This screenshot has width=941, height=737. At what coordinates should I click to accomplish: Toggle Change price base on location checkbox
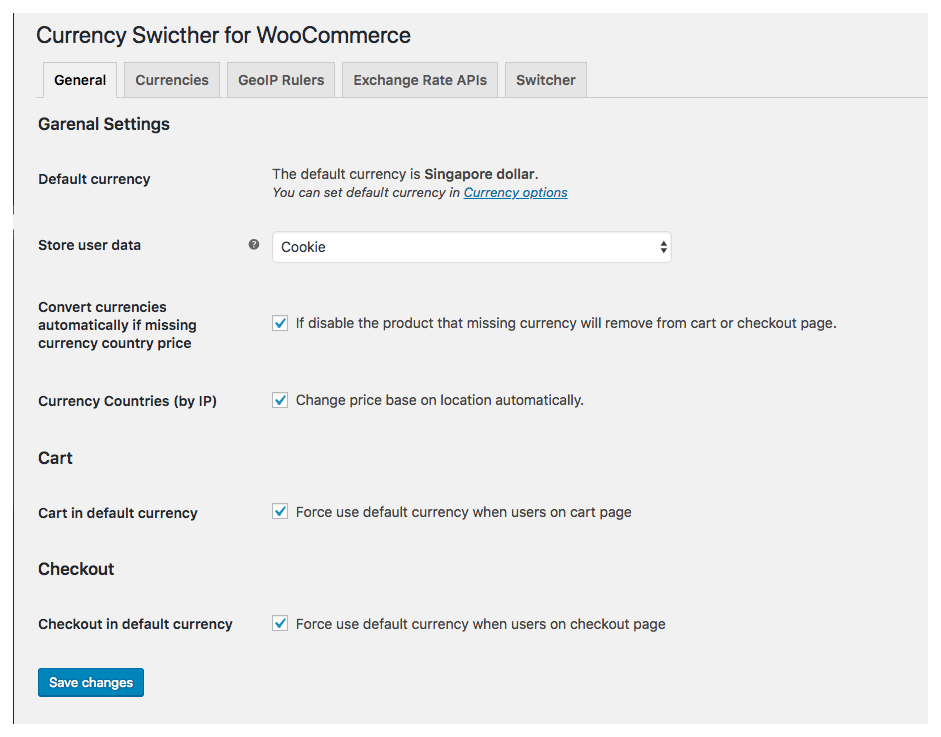pyautogui.click(x=280, y=400)
